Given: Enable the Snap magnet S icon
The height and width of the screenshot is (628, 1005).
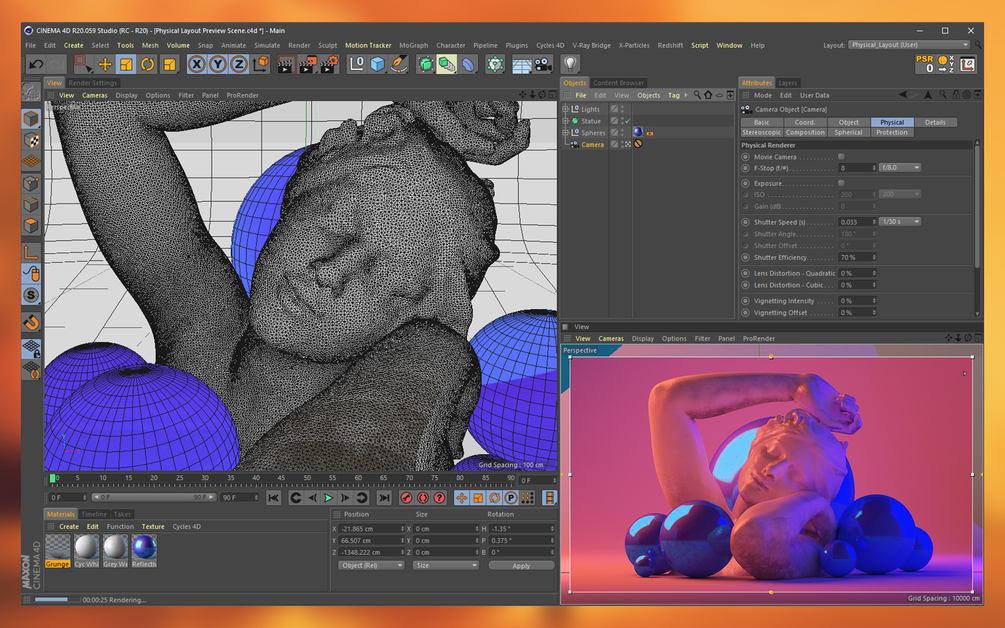Looking at the screenshot, I should 31,295.
